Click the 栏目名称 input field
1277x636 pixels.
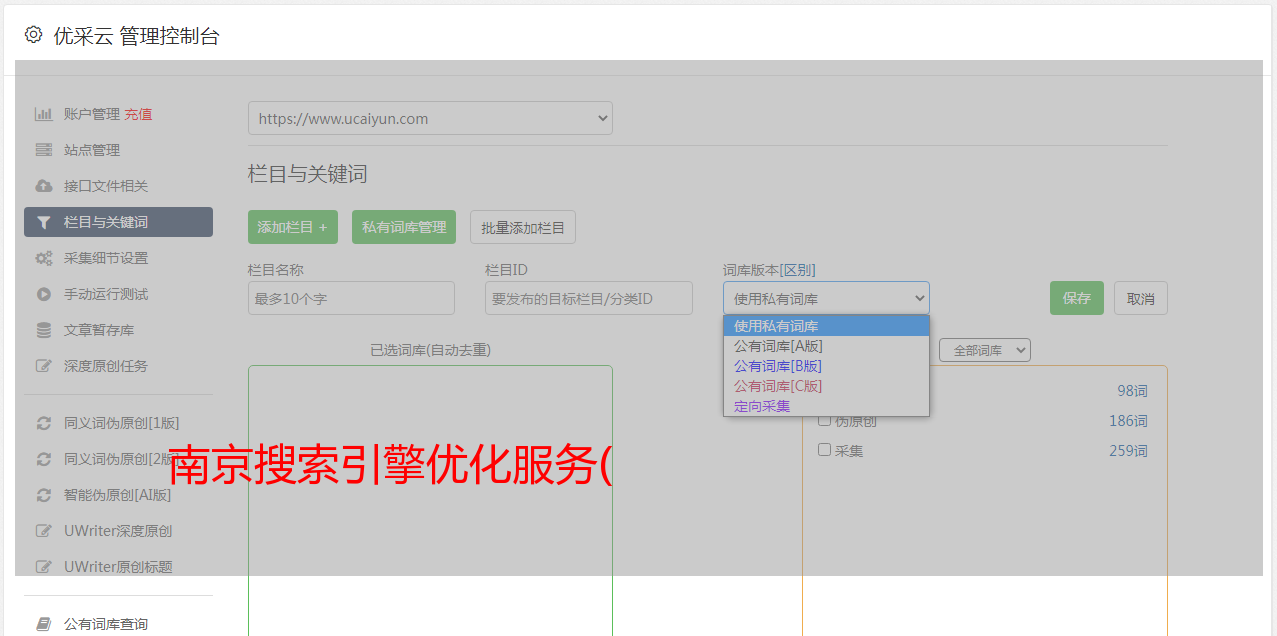point(351,298)
